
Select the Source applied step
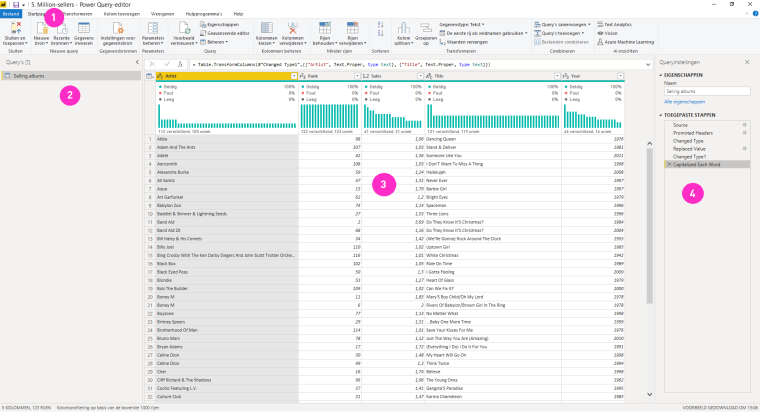[x=680, y=125]
